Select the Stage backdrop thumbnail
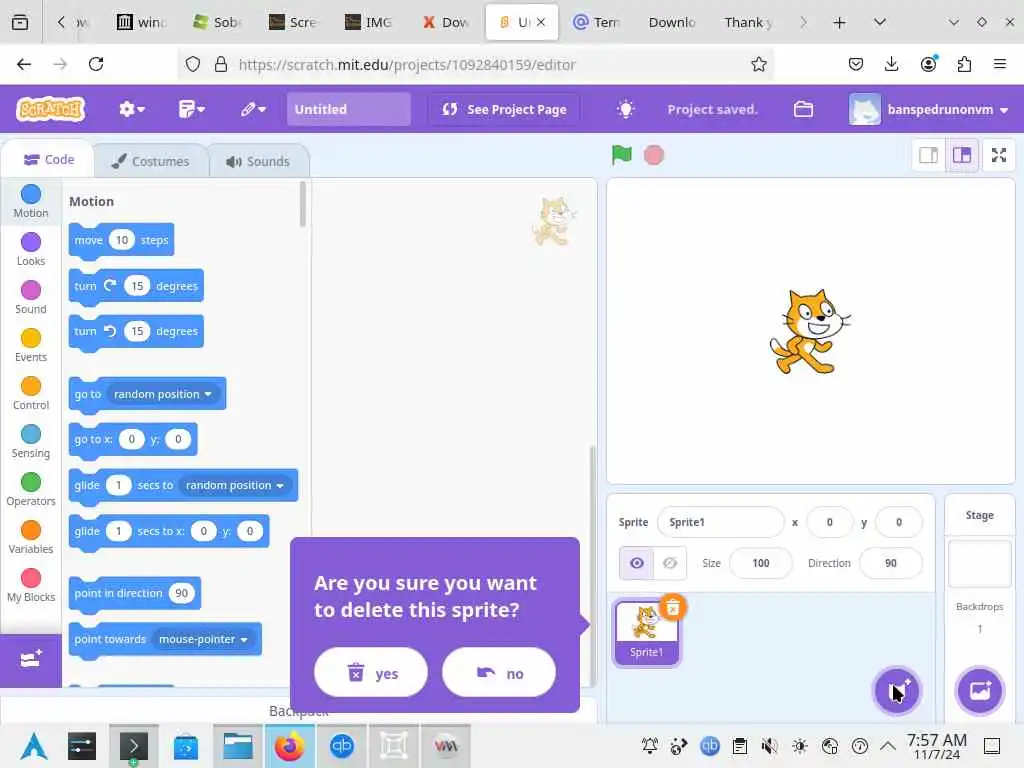 click(980, 563)
